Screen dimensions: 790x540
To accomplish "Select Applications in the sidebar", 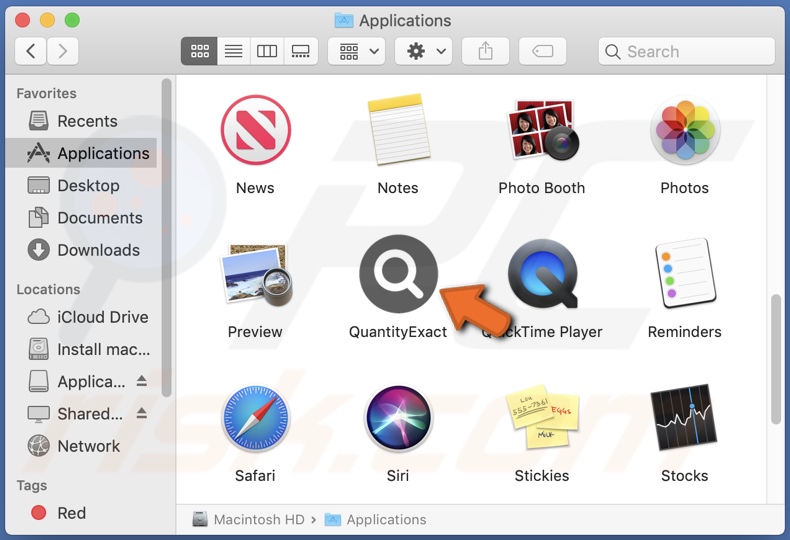I will click(x=81, y=153).
